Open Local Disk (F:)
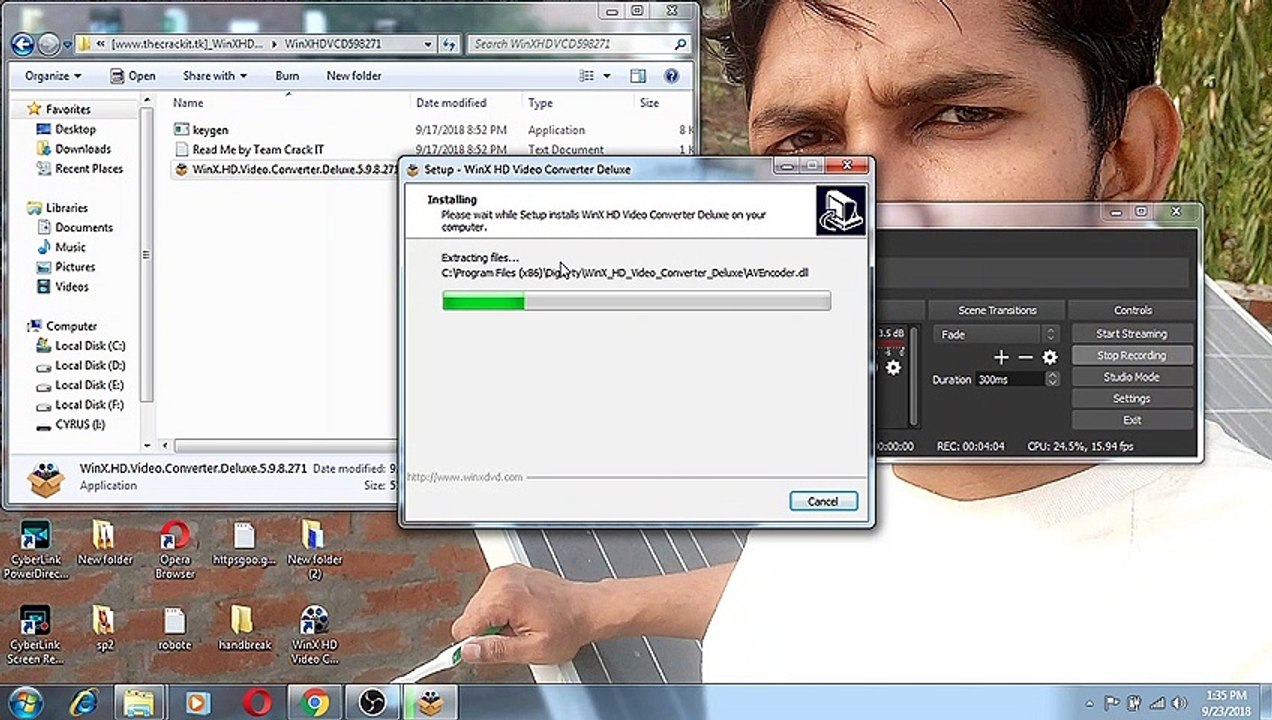The width and height of the screenshot is (1272, 720). [81, 405]
